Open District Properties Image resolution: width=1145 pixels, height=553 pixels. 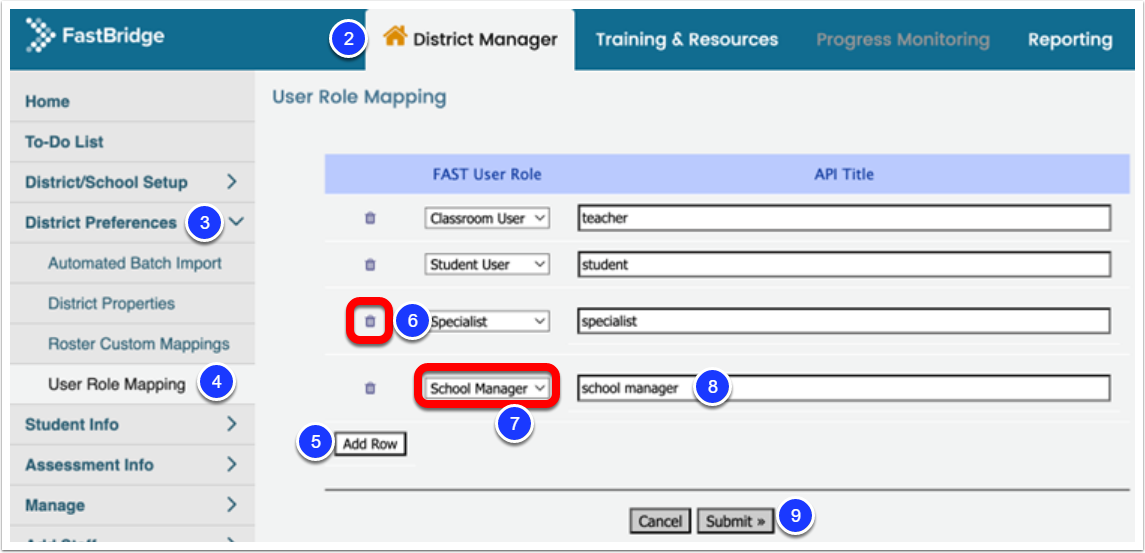coord(111,303)
